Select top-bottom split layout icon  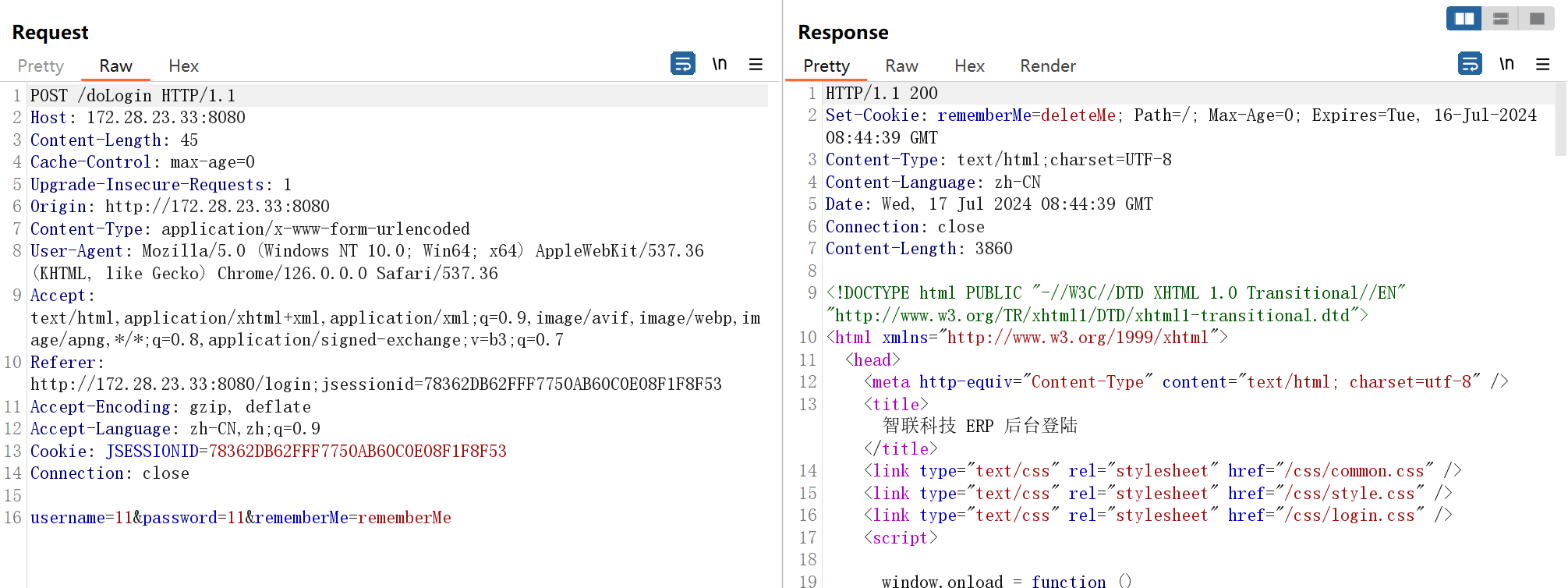pos(1500,19)
